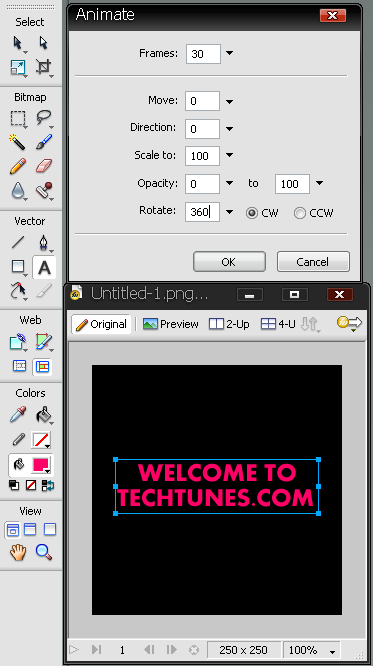The height and width of the screenshot is (666, 373).
Task: Select the Slice tool
Action: pyautogui.click(x=43, y=342)
